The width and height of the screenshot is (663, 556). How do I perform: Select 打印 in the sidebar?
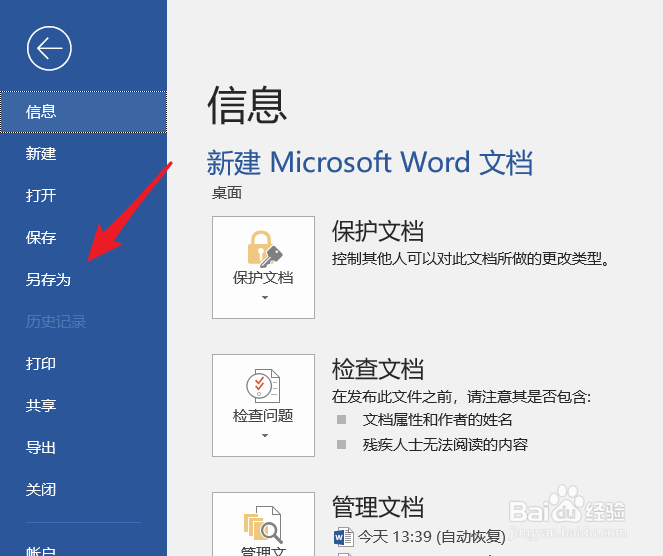83,364
